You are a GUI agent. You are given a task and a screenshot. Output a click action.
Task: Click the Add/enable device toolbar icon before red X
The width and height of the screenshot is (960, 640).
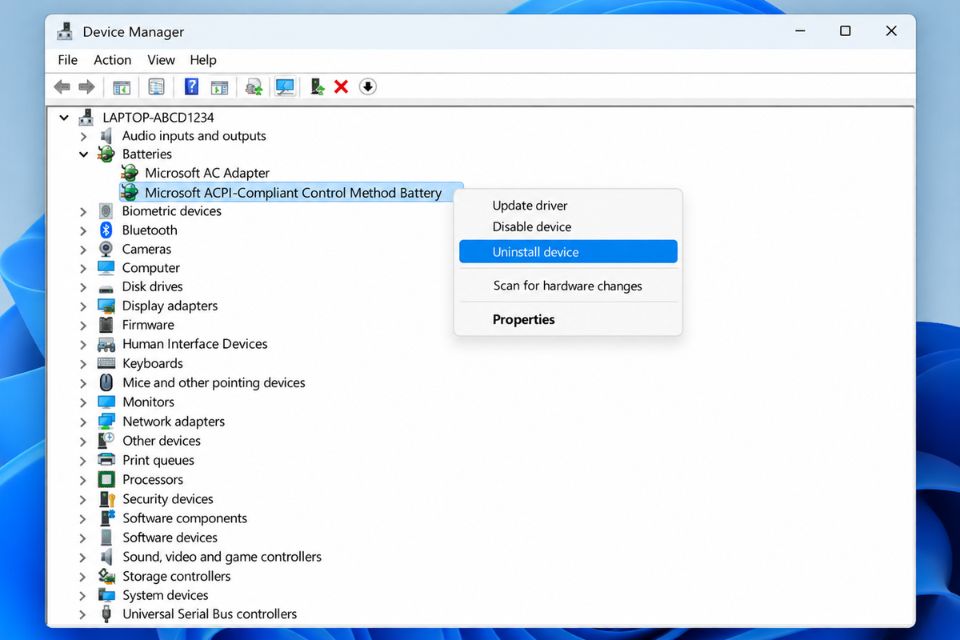coord(317,87)
